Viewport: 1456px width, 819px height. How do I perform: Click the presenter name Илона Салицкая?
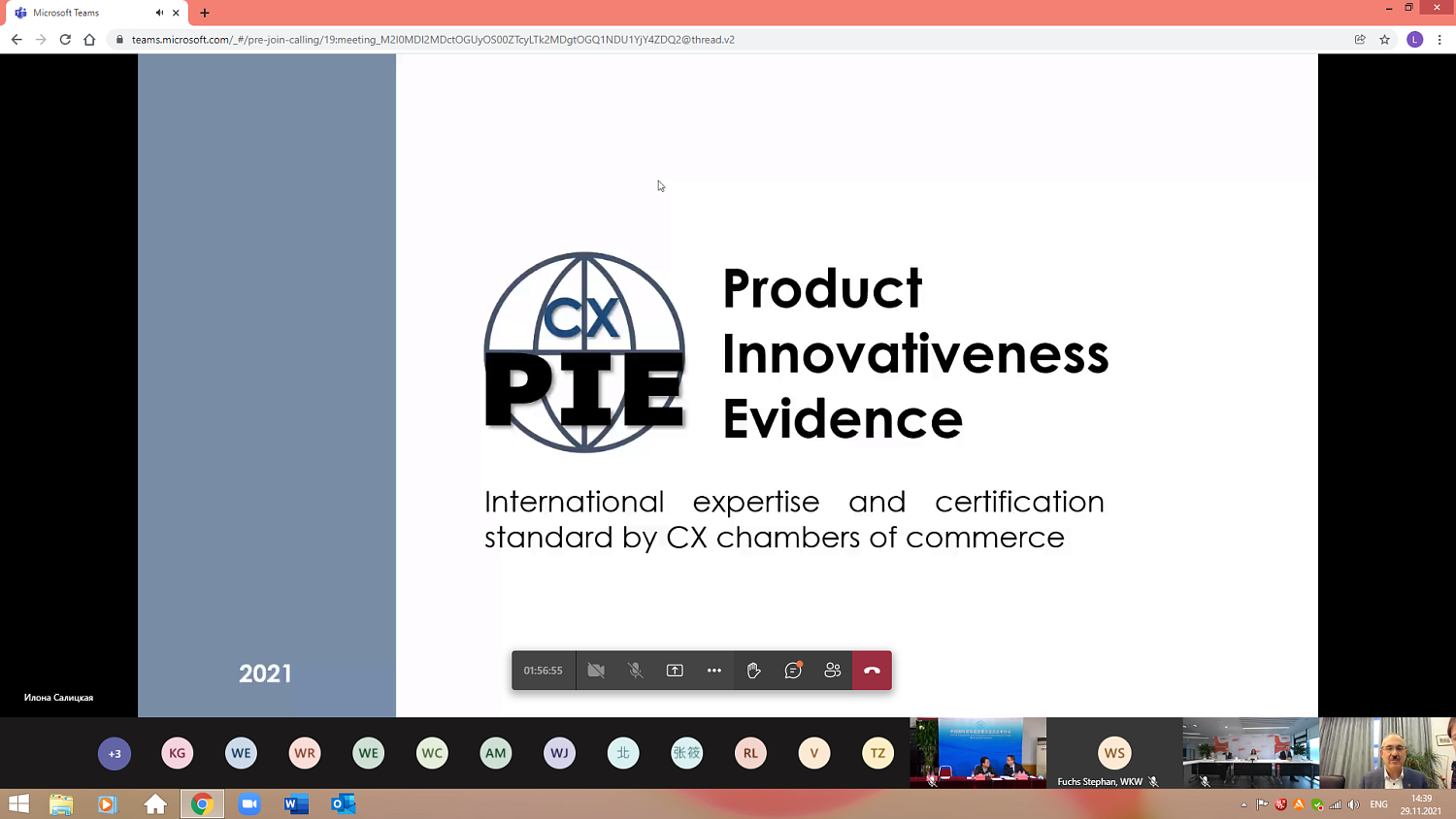coord(58,698)
